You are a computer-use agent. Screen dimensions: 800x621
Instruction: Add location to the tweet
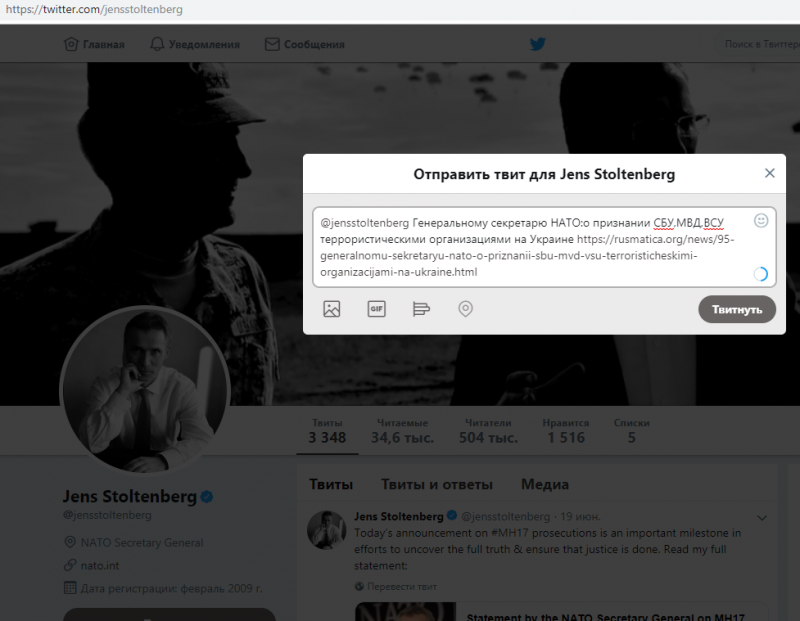point(465,309)
